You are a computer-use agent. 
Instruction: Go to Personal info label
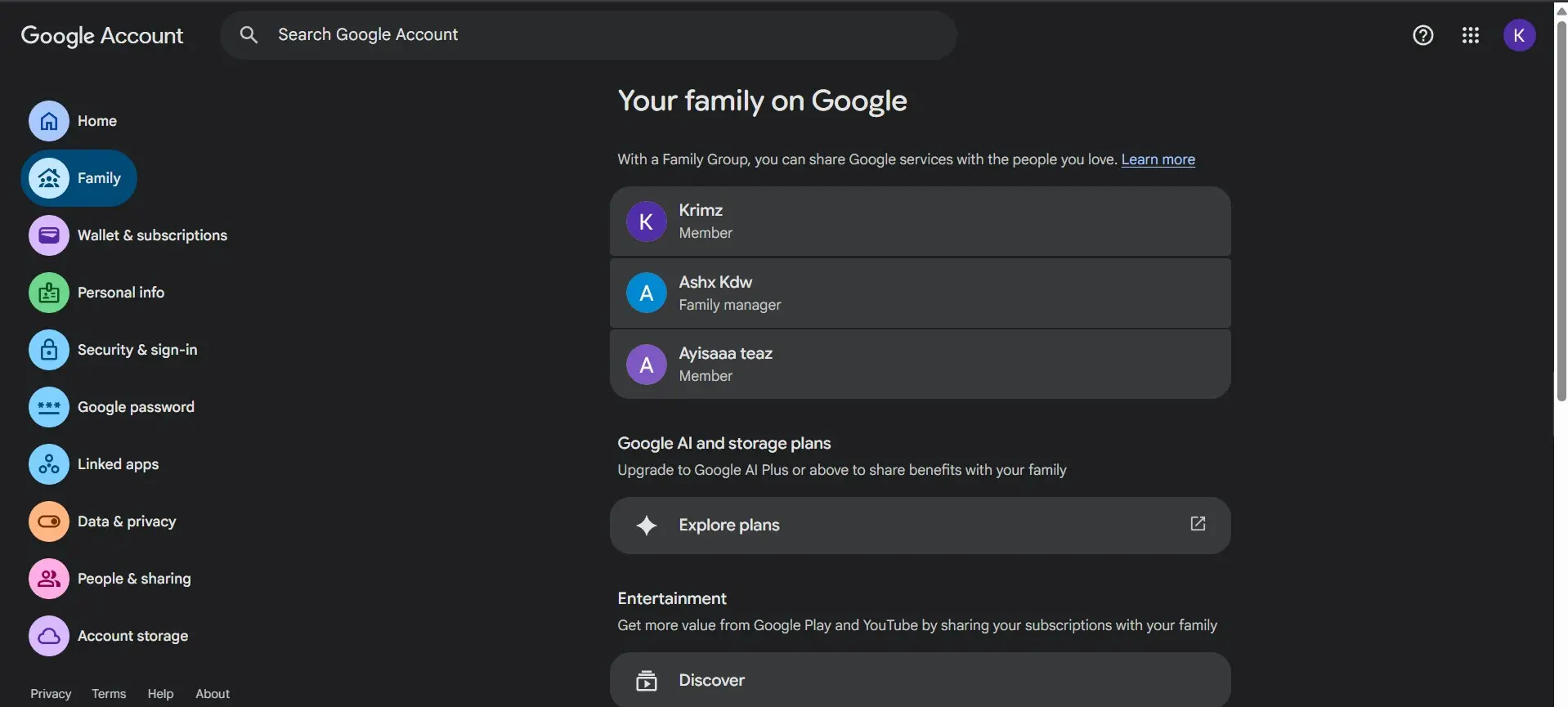click(121, 293)
